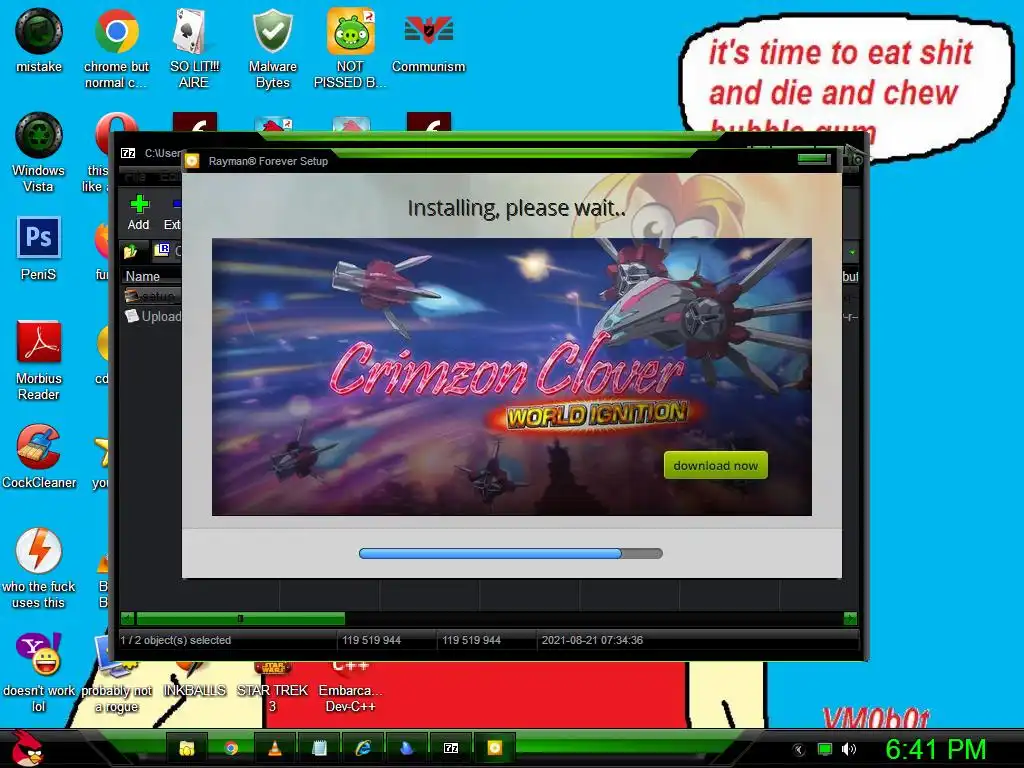Click the 7-Zip address bar drive icon
Viewport: 1024px width, 768px height.
coord(161,250)
